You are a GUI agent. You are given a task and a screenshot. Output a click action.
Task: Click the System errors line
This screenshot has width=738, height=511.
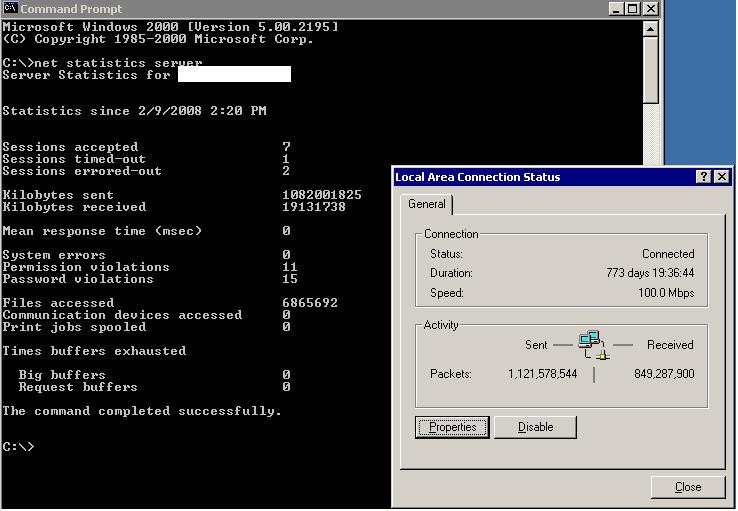[146, 255]
